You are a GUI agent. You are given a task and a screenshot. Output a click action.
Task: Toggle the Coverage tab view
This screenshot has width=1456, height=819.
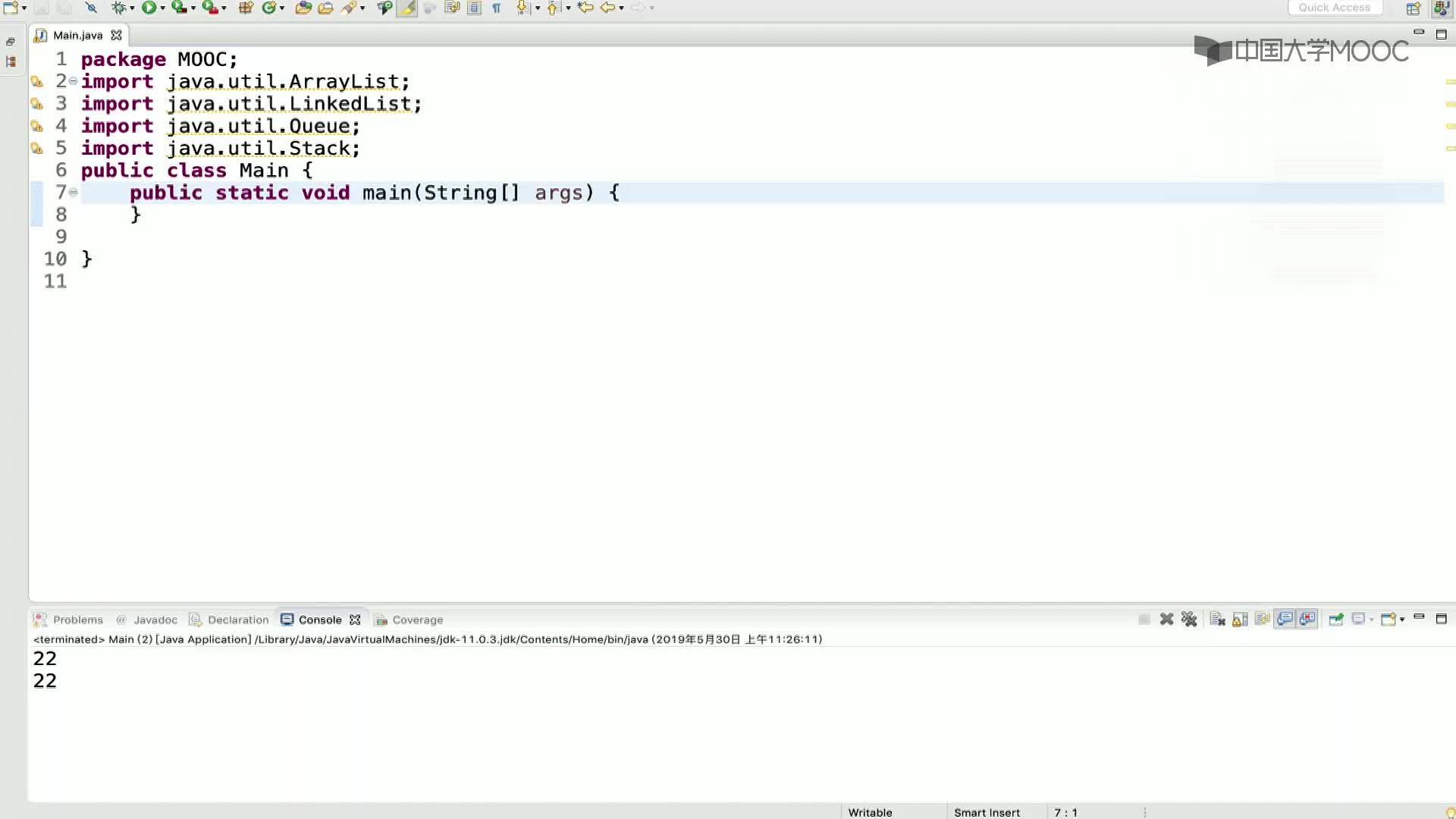417,619
